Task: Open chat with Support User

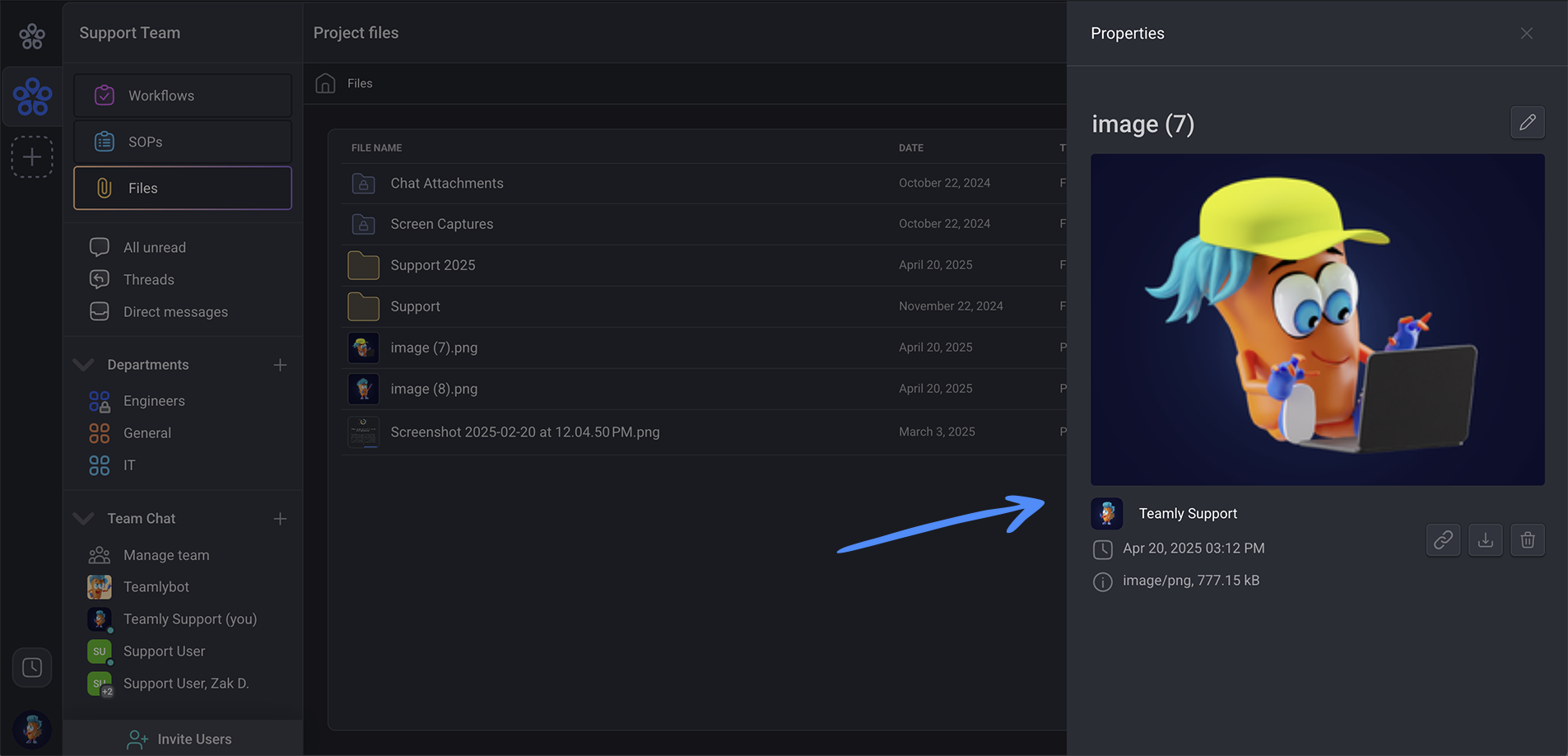Action: tap(164, 651)
